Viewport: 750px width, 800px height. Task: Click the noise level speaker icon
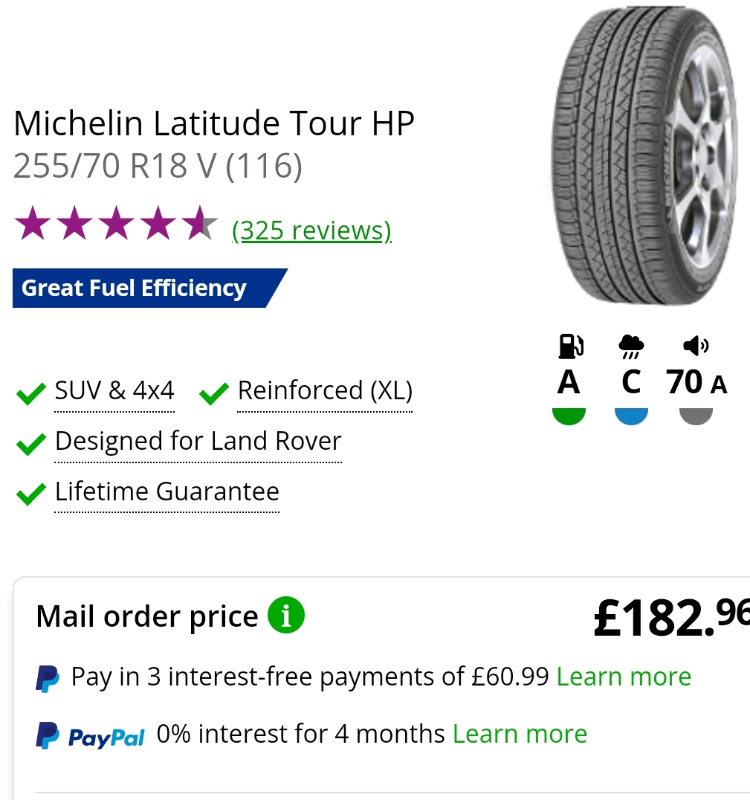(x=695, y=346)
